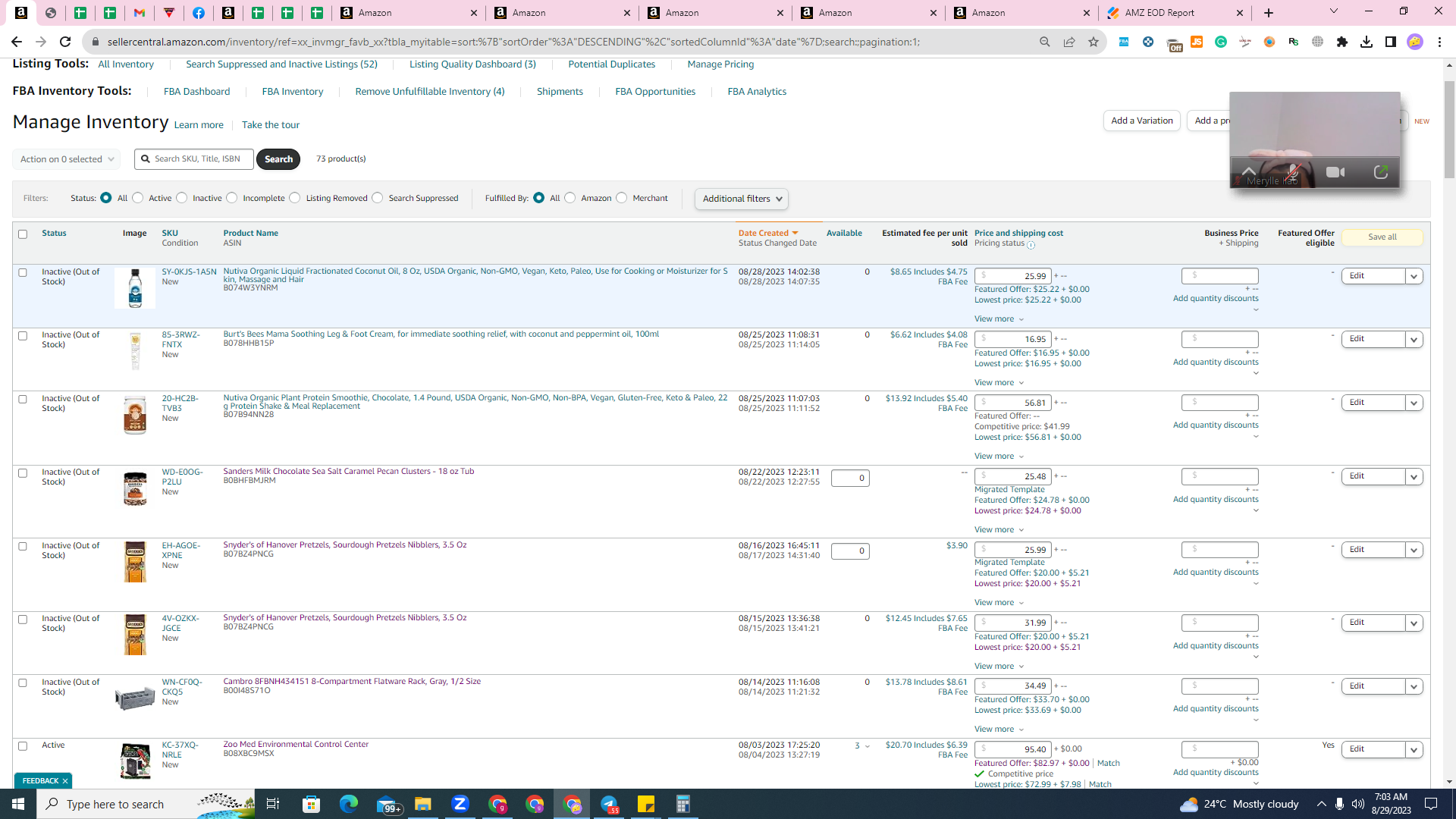Open Edit dropdown arrow for Zoo Med row

tap(1414, 750)
